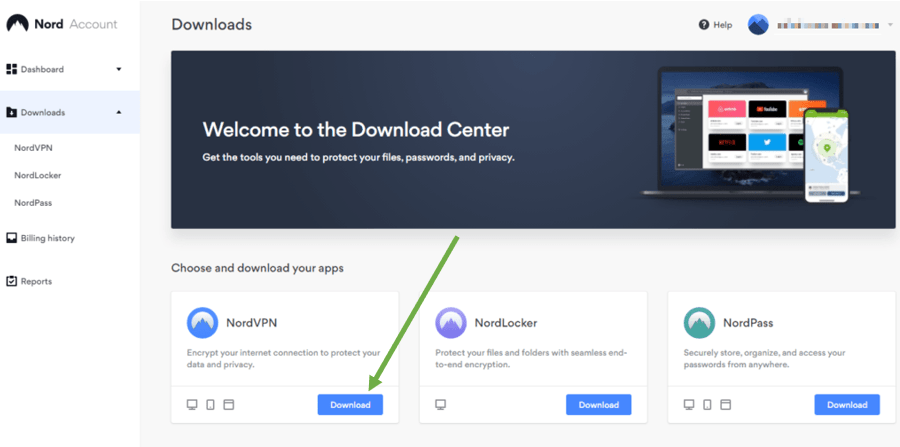Select Downloads in the sidebar

pyautogui.click(x=69, y=112)
